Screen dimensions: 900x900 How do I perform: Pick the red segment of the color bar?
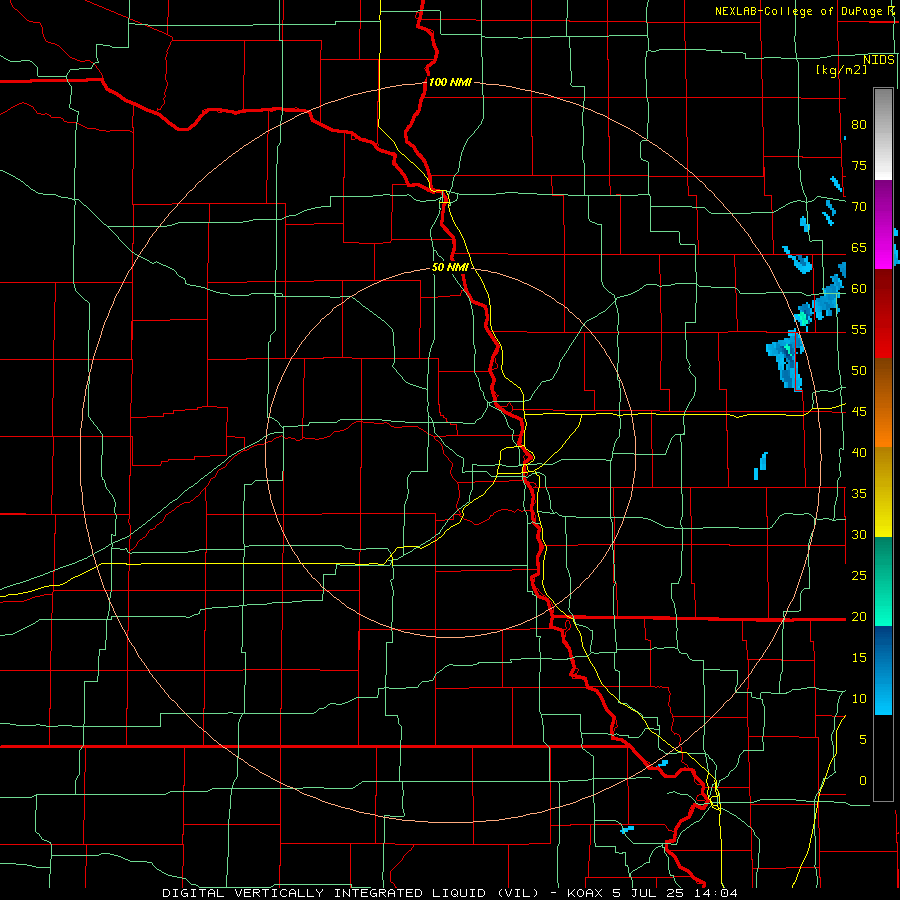click(883, 314)
